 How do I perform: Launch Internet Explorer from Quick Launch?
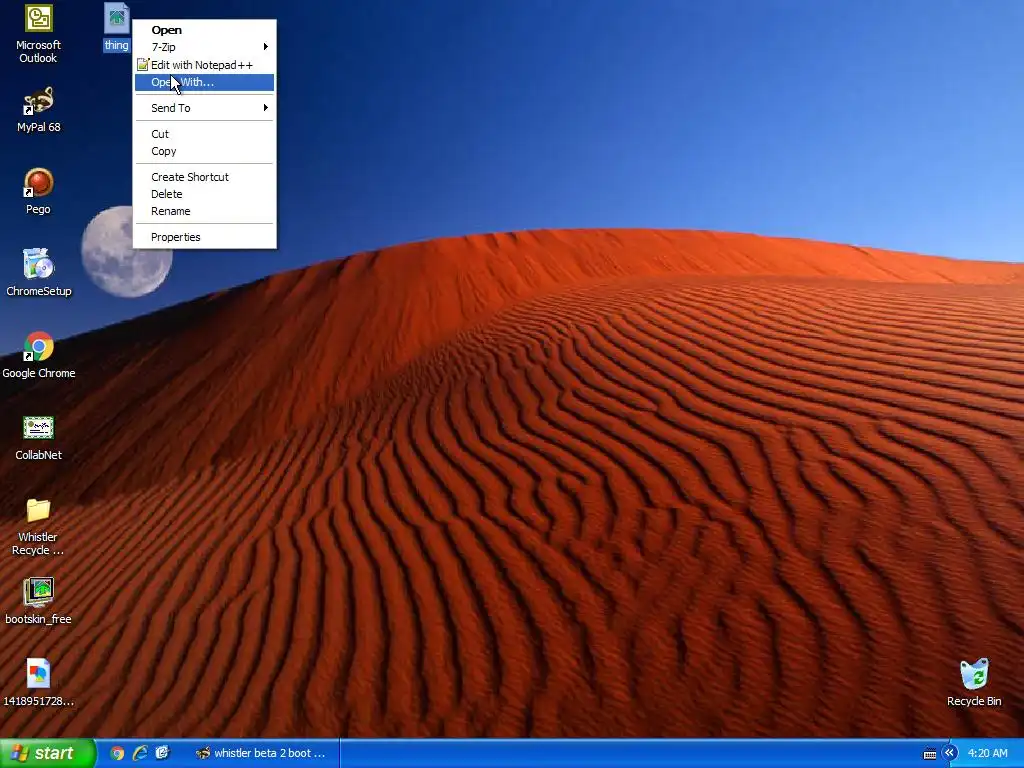(140, 753)
